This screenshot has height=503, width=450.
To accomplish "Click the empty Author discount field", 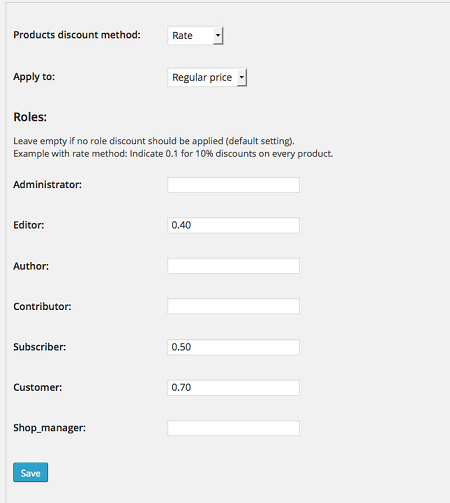I will pyautogui.click(x=233, y=266).
